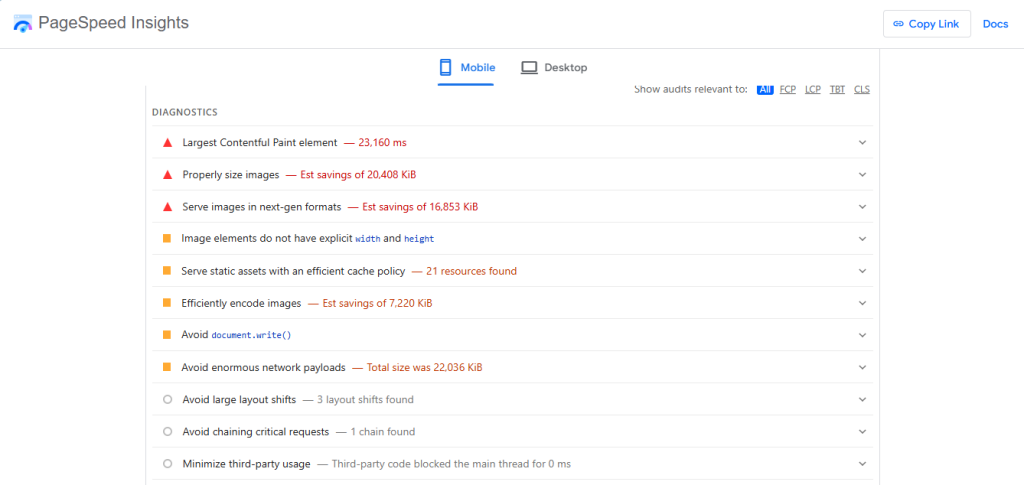Image resolution: width=1024 pixels, height=485 pixels.
Task: Click the desktop monitor icon in tab
Action: (529, 67)
